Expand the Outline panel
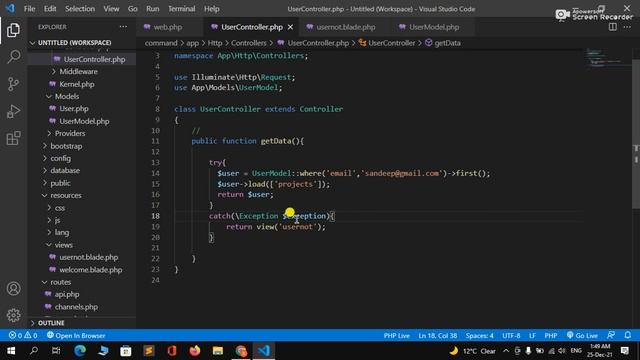The image size is (640, 360). tap(51, 323)
